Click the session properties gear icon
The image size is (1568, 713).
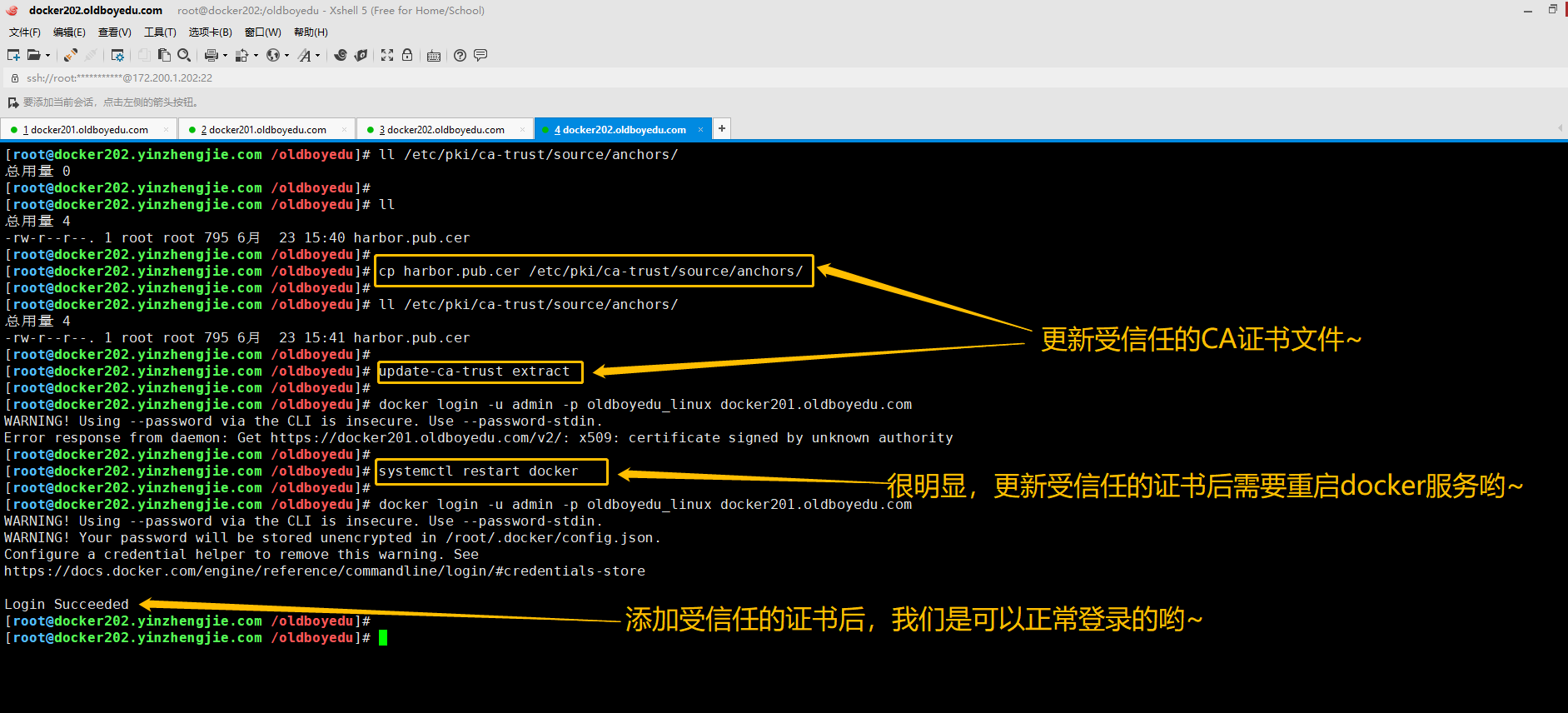[x=117, y=55]
